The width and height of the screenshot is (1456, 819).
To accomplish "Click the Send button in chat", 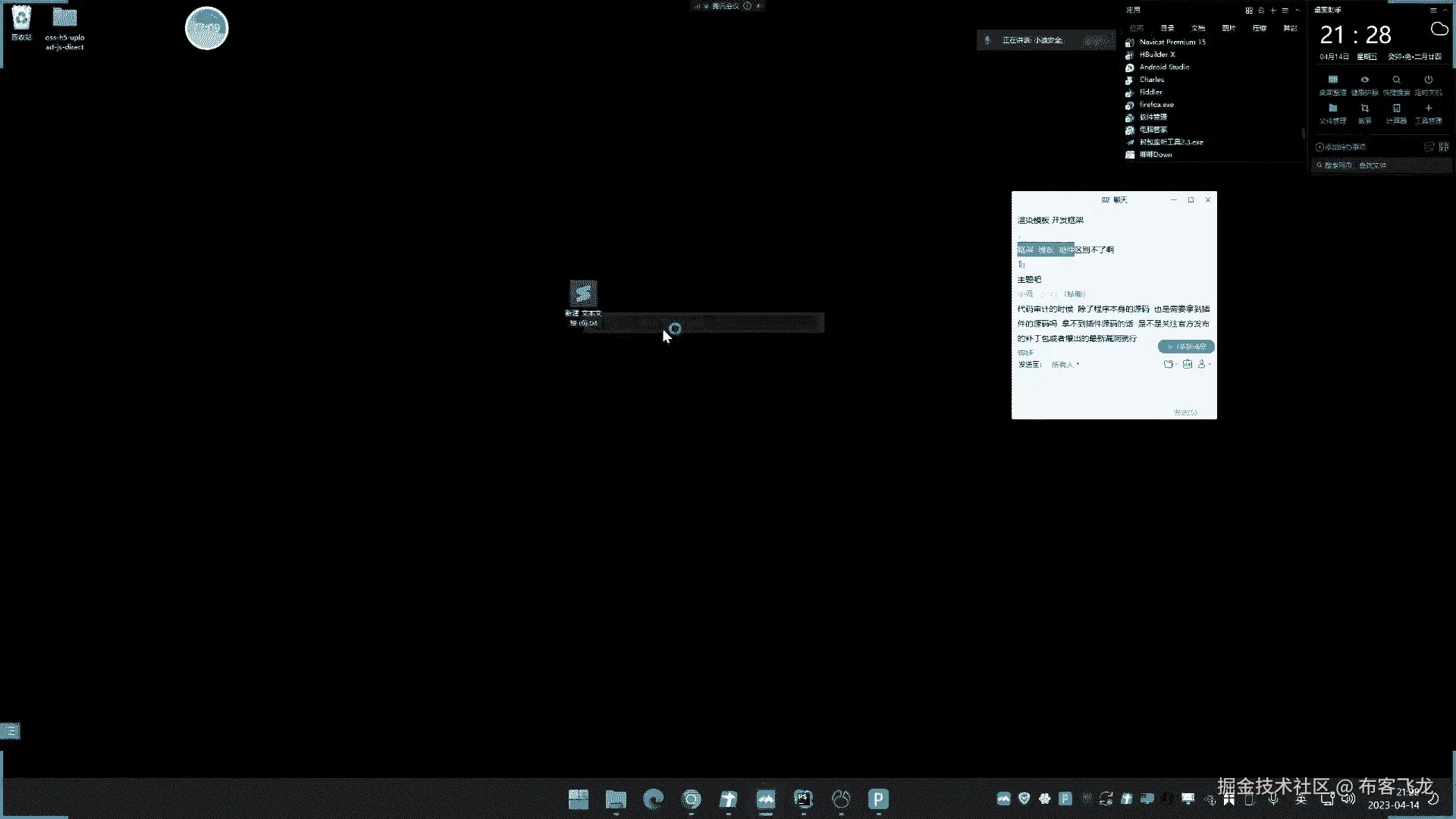I will click(x=1185, y=413).
